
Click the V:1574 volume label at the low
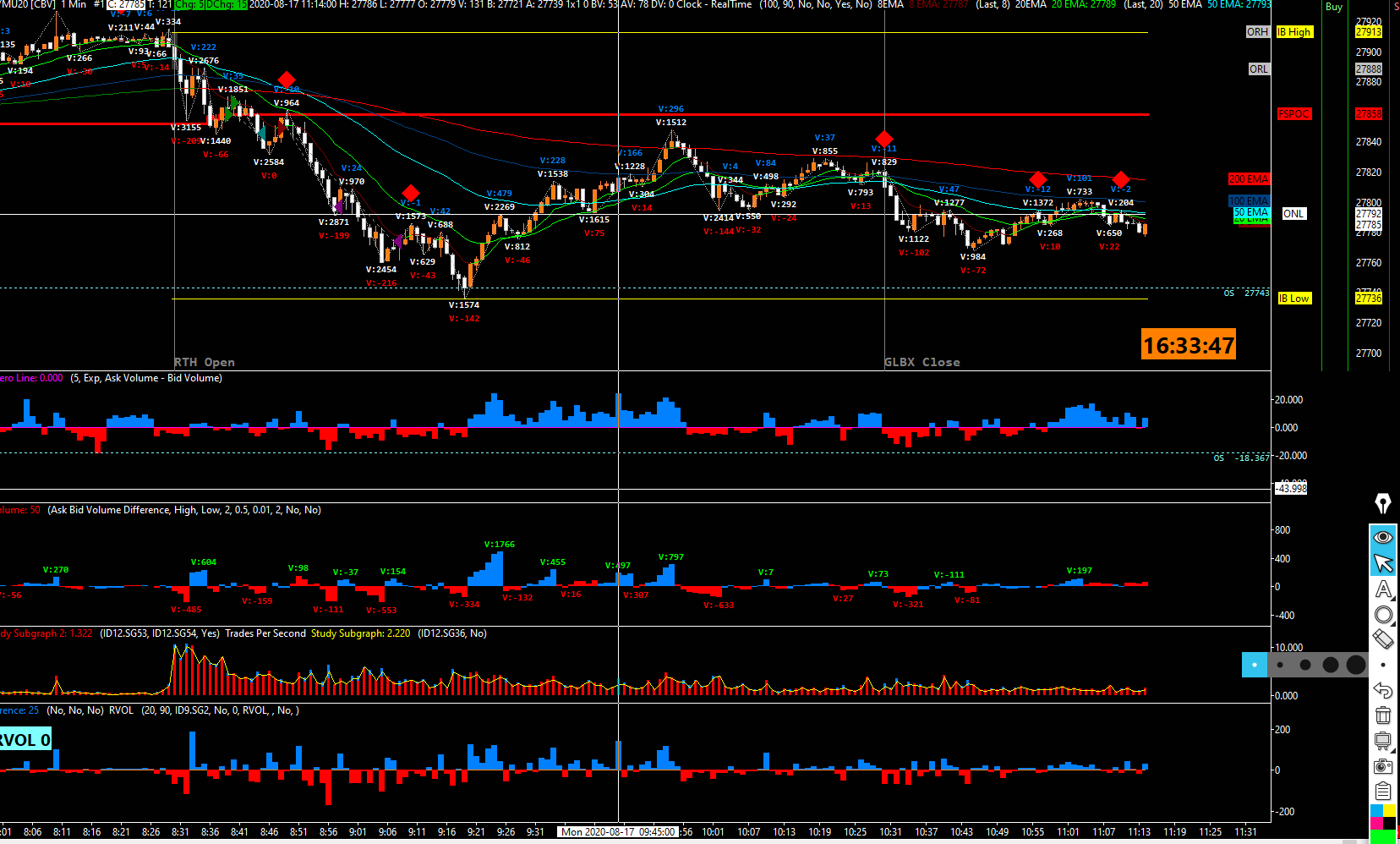464,305
